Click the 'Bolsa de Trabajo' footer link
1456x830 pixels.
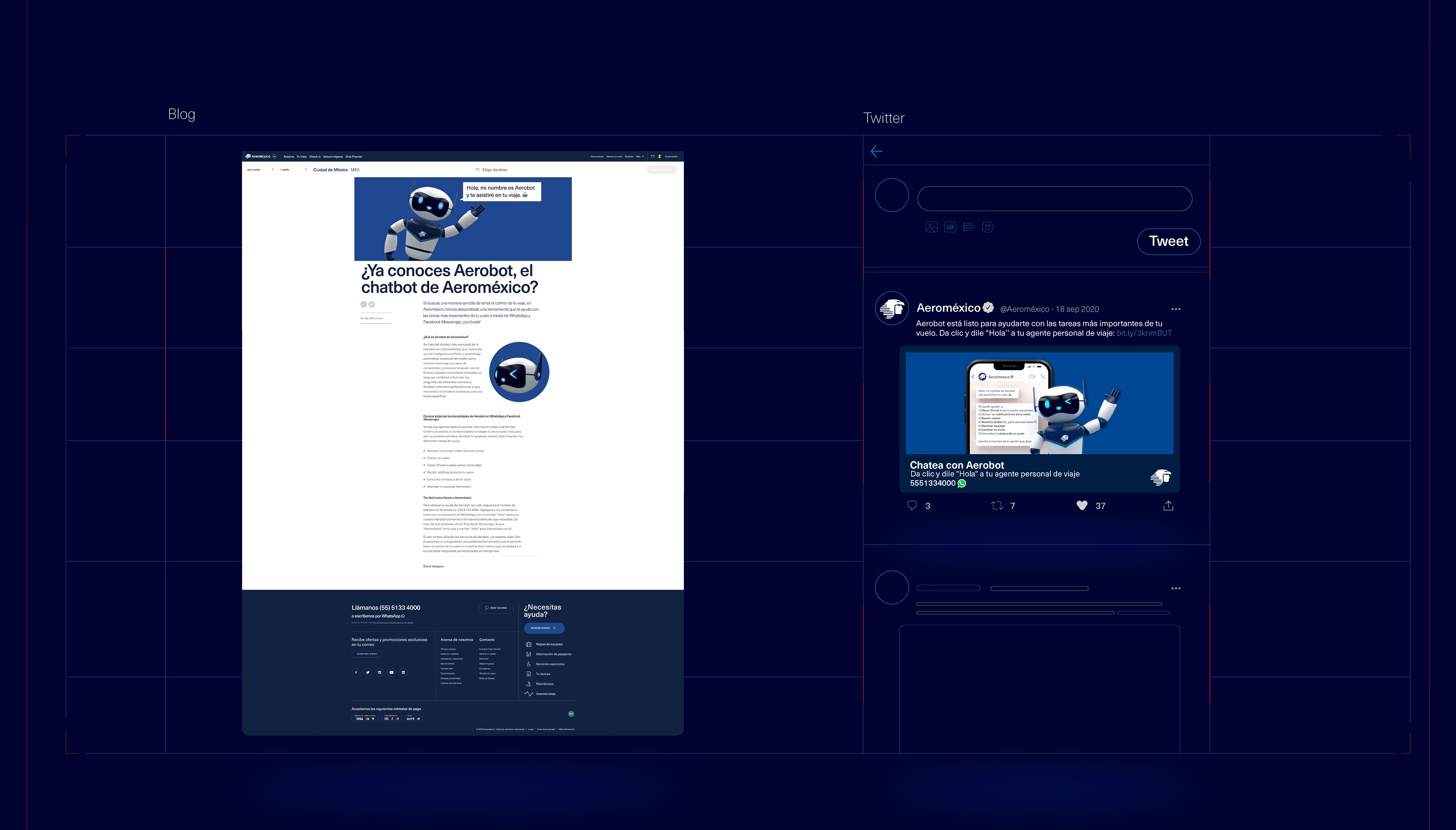pos(487,678)
